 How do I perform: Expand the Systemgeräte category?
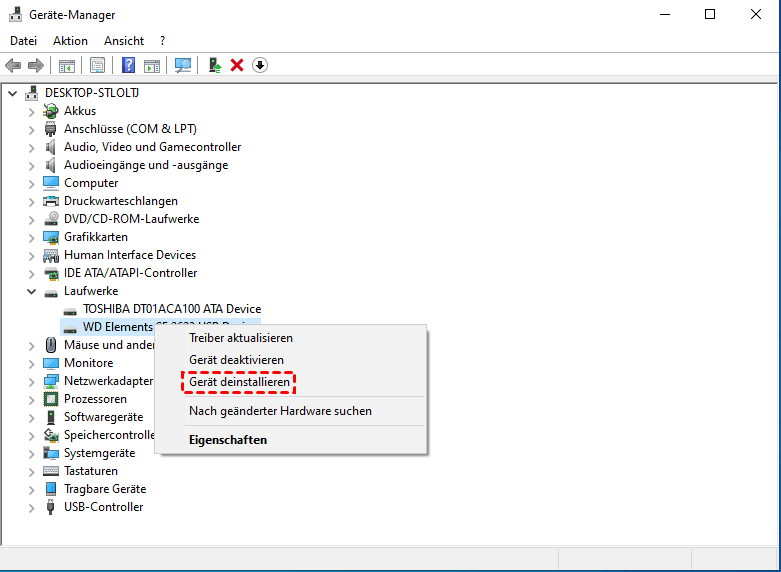31,454
